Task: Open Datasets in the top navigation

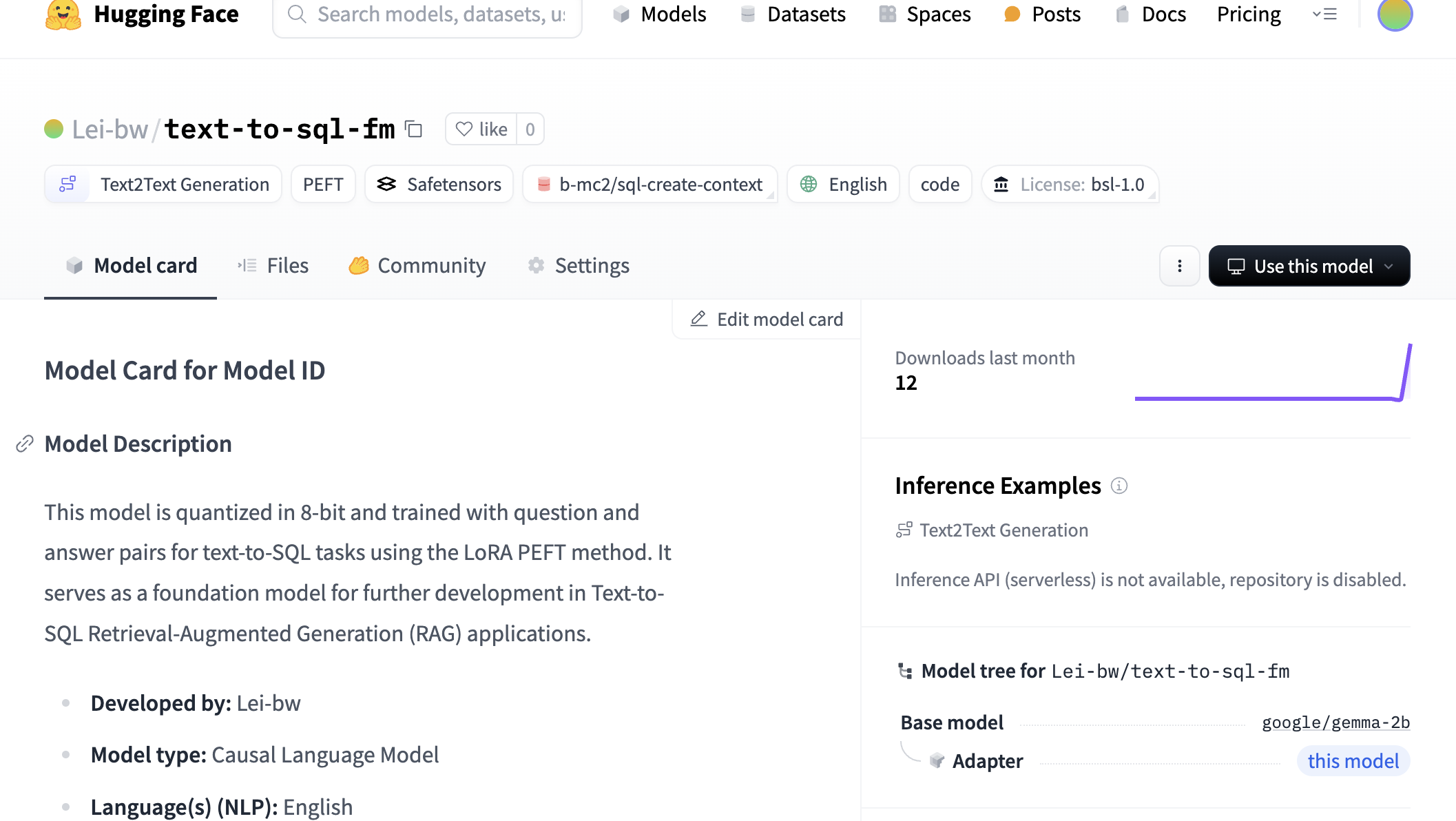Action: click(x=792, y=14)
